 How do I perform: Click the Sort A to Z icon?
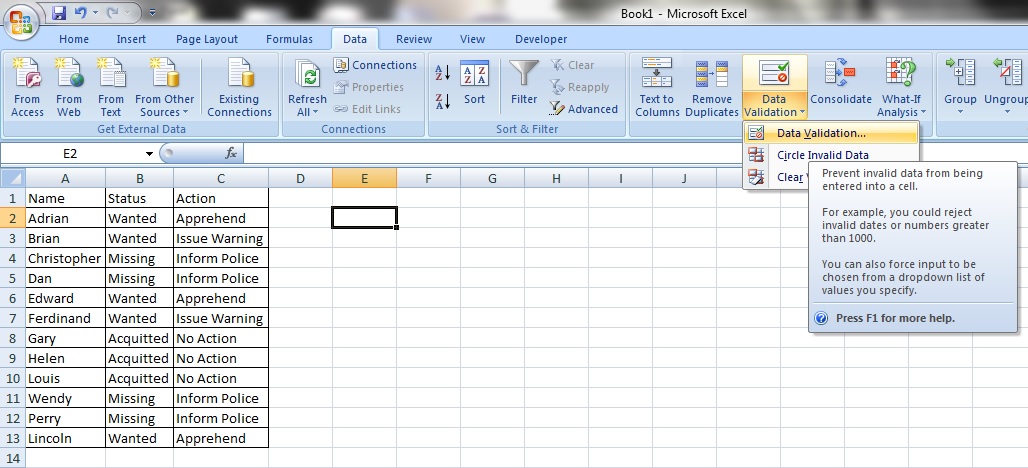point(443,74)
